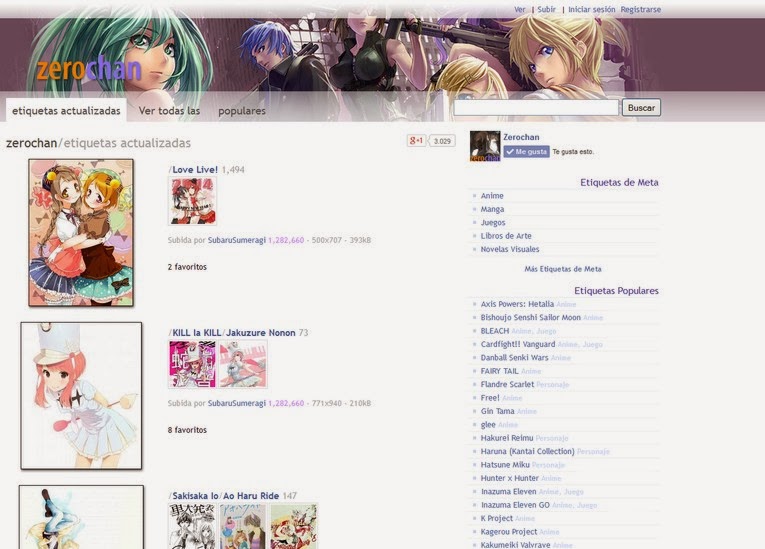Open the Free! popular tag
Screen dimensions: 765x549
pyautogui.click(x=490, y=398)
